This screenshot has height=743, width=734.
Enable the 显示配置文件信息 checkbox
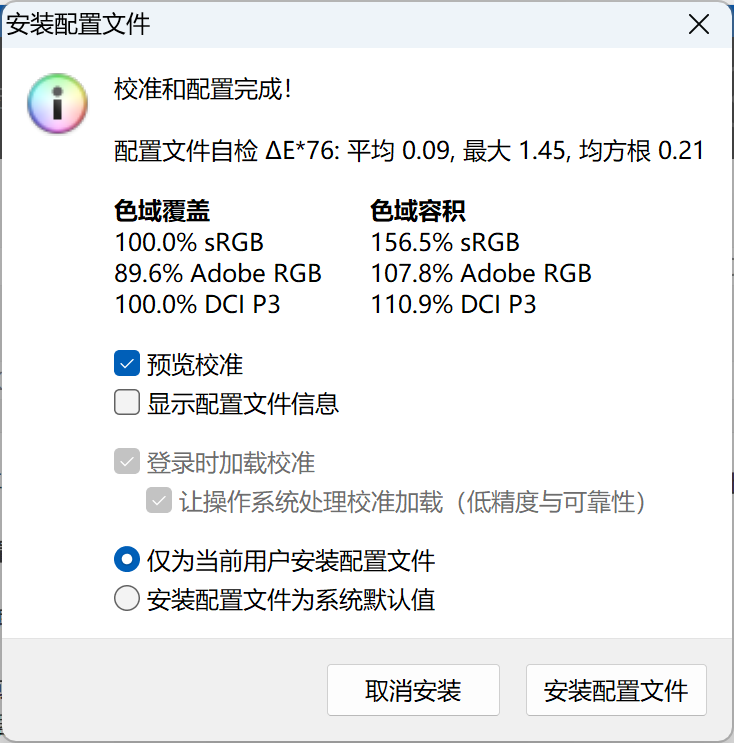127,403
